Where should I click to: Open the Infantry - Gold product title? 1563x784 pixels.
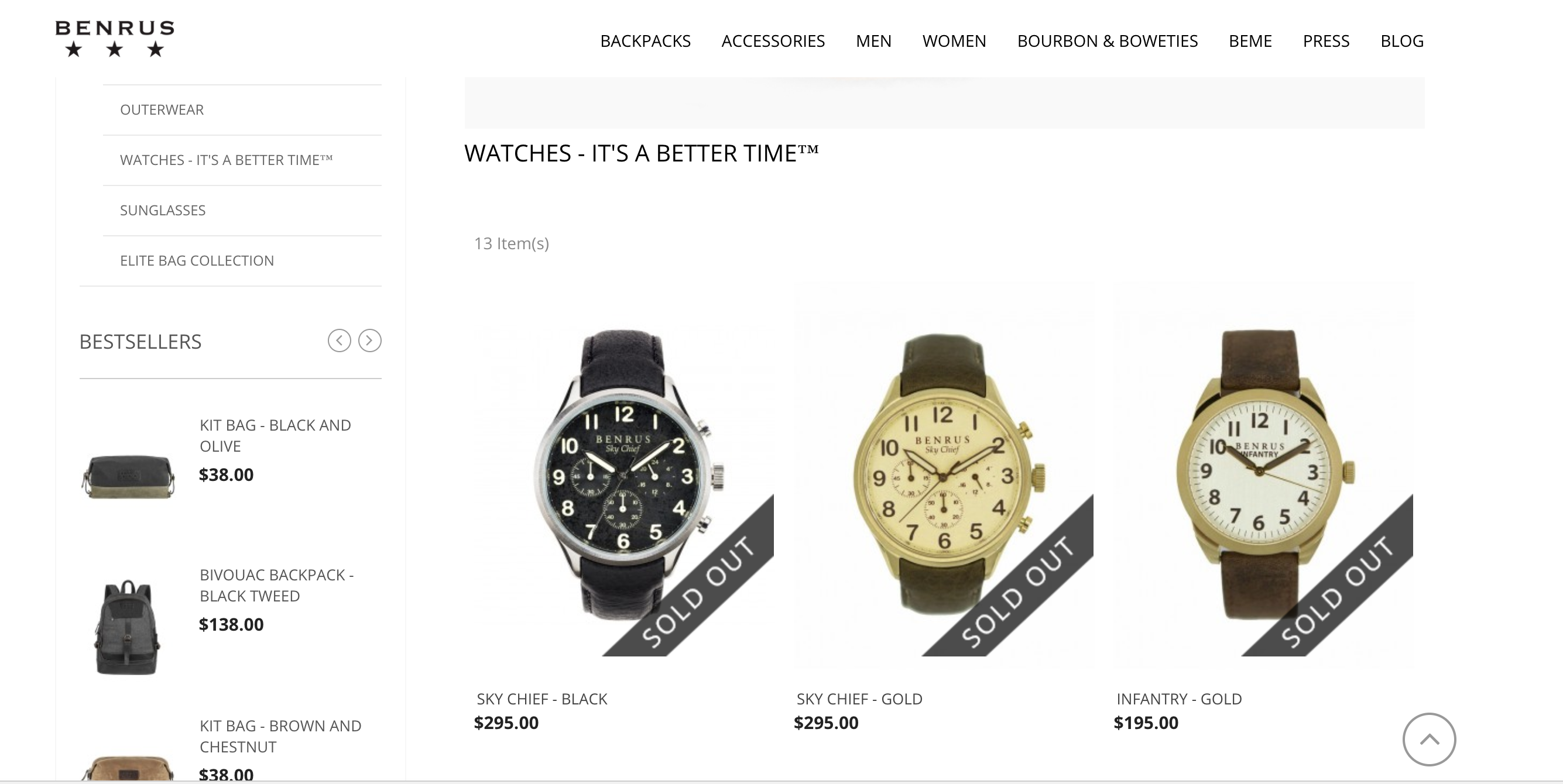tap(1179, 699)
